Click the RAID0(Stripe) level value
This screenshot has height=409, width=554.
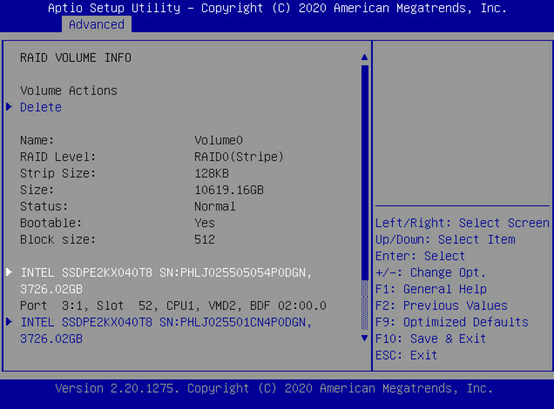point(239,156)
